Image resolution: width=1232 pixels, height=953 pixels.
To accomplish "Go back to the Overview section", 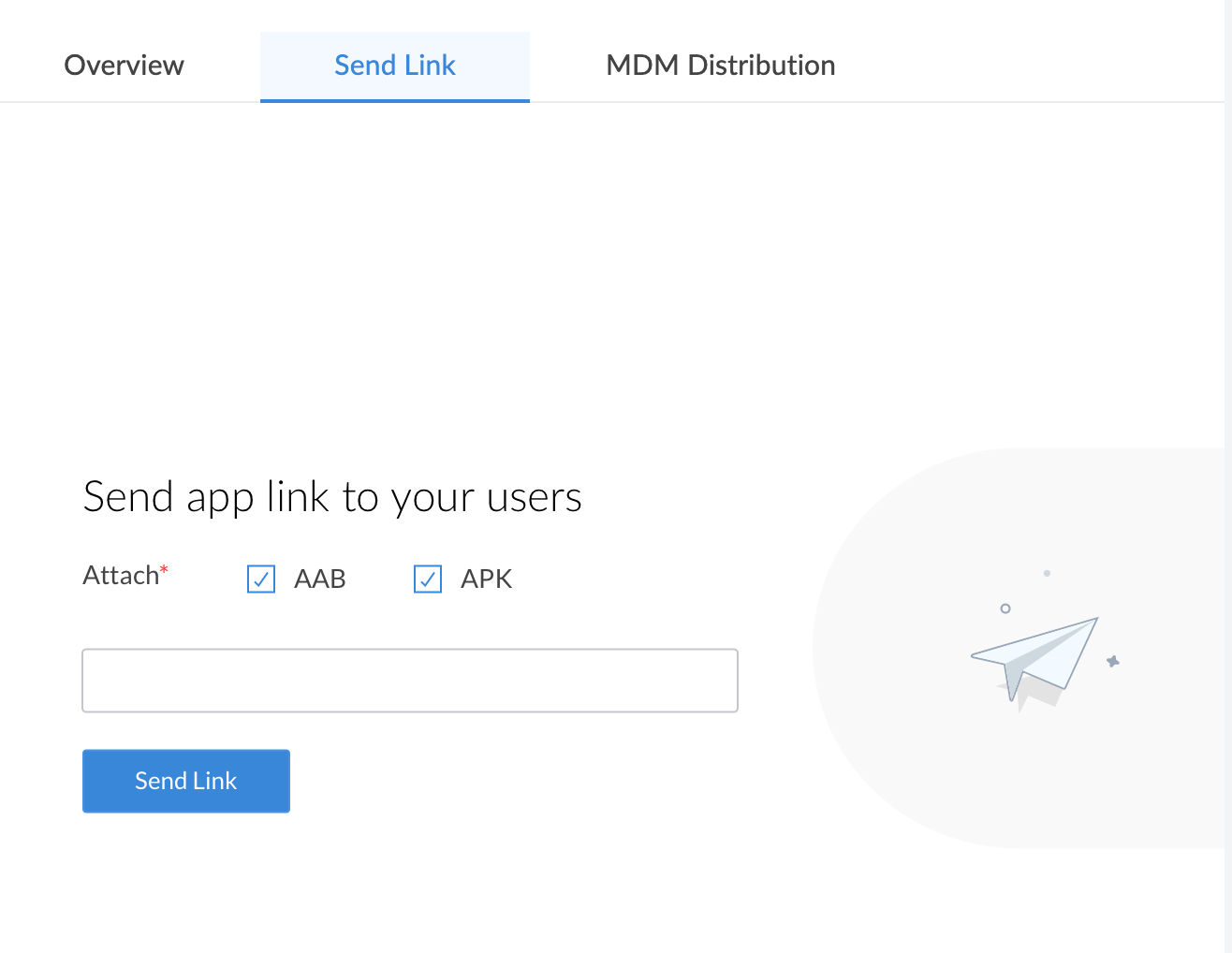I will tap(124, 65).
